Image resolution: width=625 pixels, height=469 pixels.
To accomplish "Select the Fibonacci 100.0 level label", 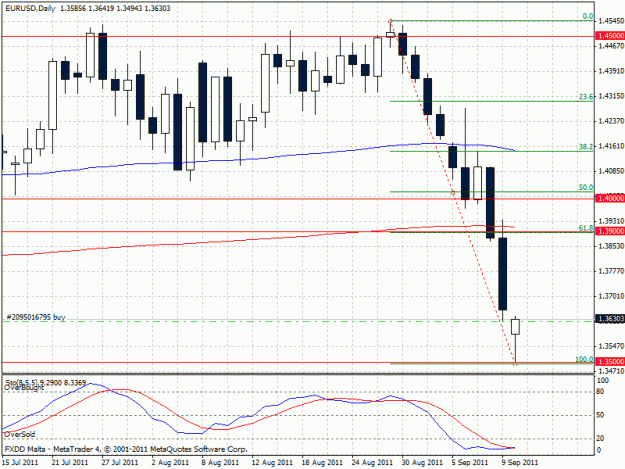I will (x=584, y=359).
